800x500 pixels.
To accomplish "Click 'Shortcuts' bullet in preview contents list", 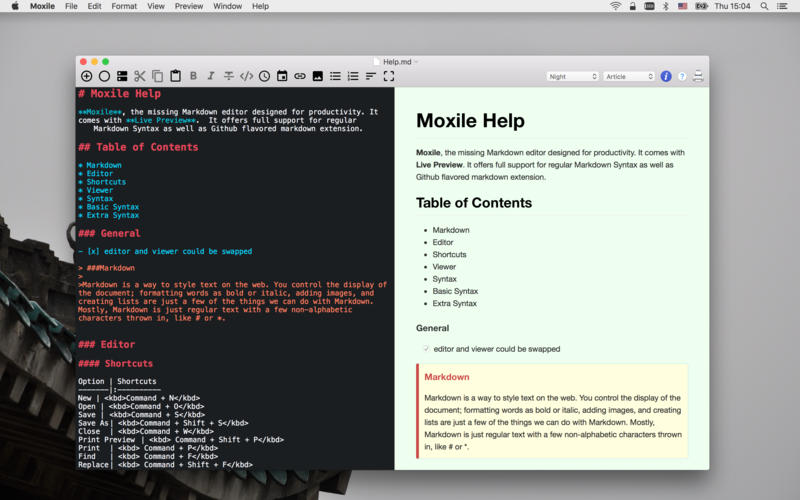I will tap(449, 255).
